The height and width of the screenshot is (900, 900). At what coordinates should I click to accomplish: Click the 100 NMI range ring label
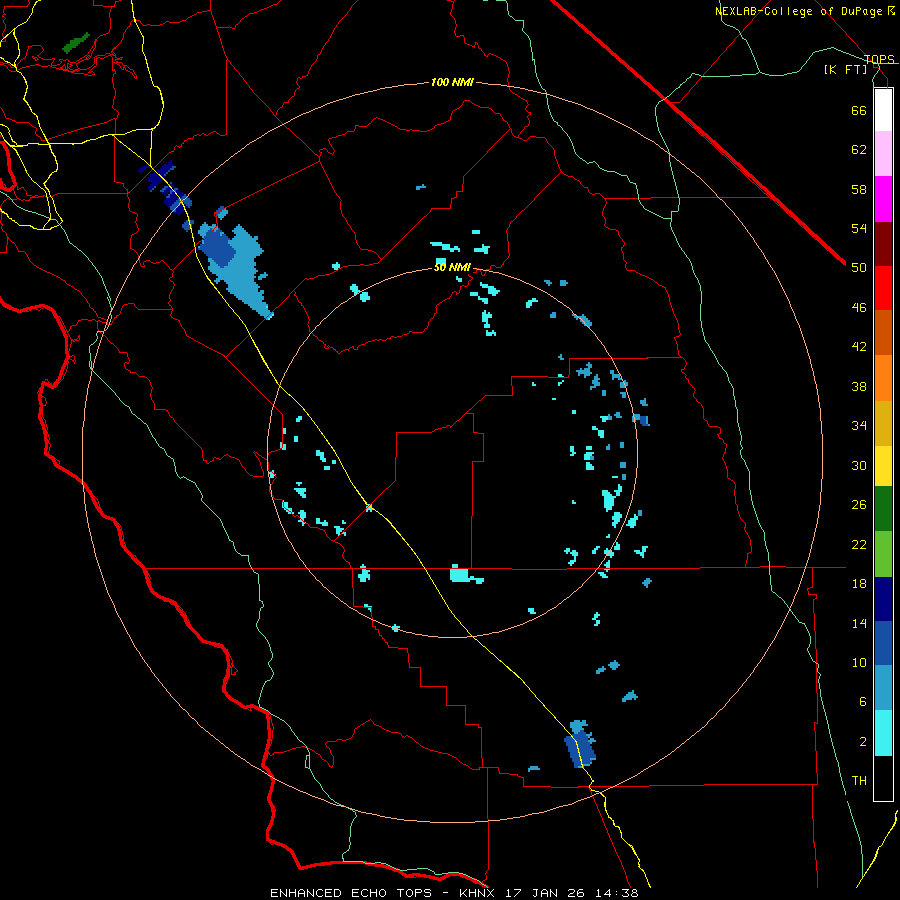pyautogui.click(x=452, y=83)
